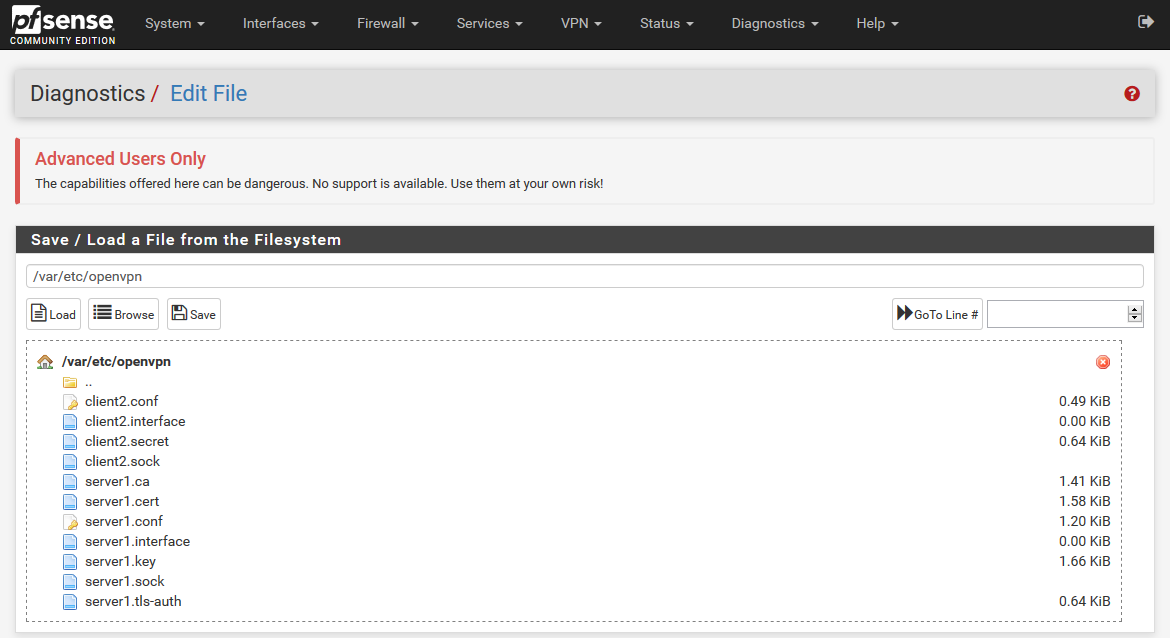This screenshot has width=1170, height=638.
Task: Open server1.tls-auth file
Action: point(133,601)
